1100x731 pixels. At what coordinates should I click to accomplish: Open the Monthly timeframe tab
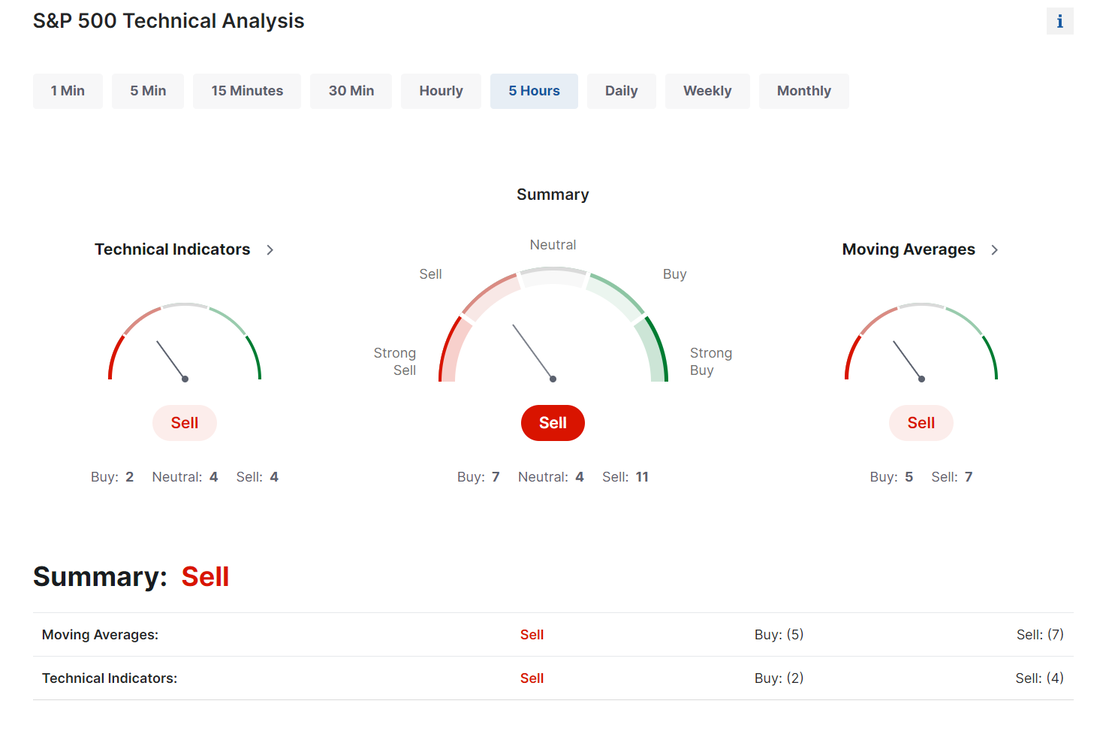(x=804, y=90)
